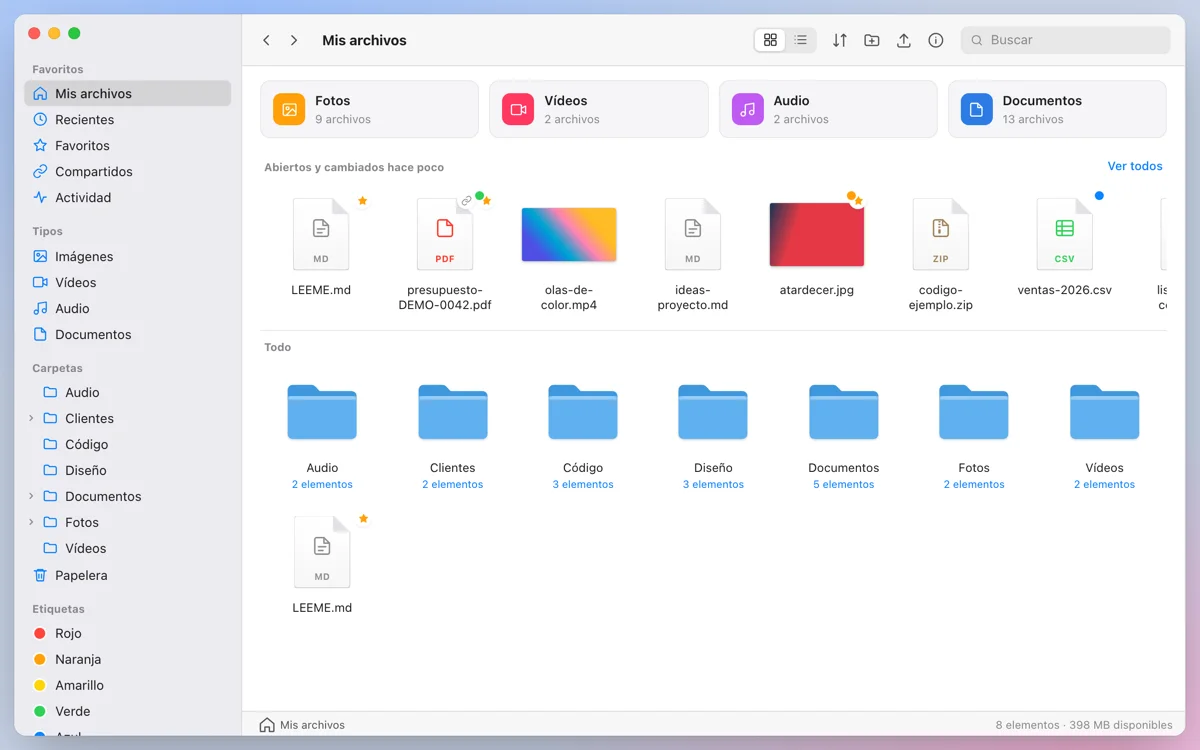Open the Fotos category card

click(369, 109)
